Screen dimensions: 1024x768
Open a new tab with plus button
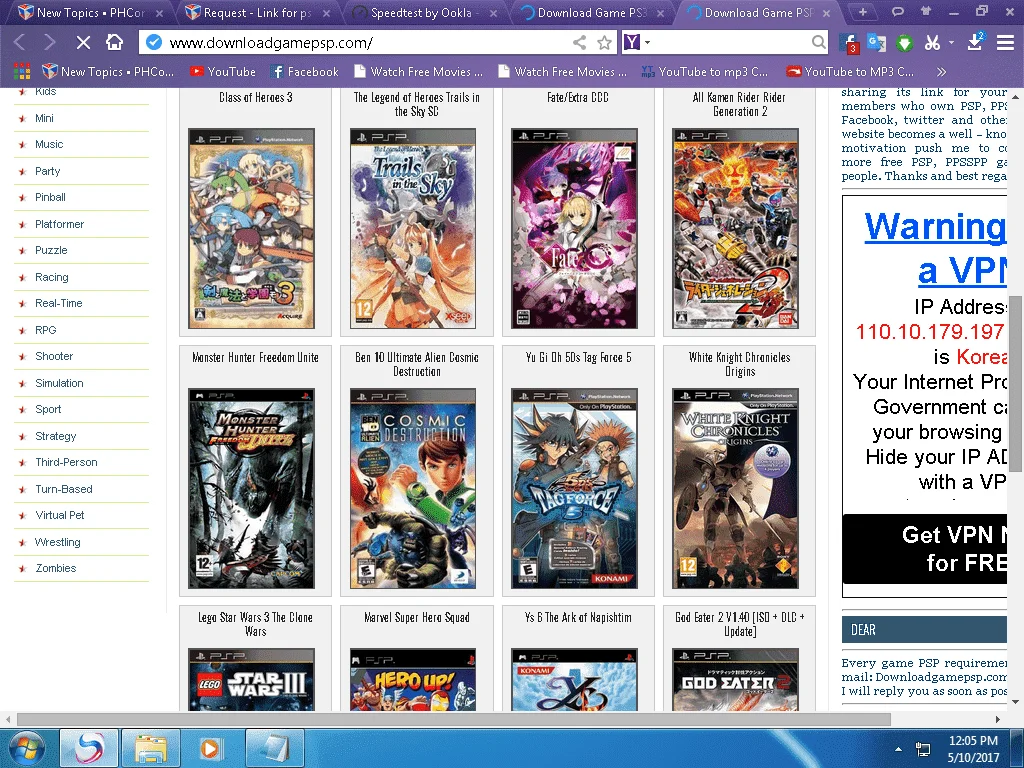coord(863,12)
